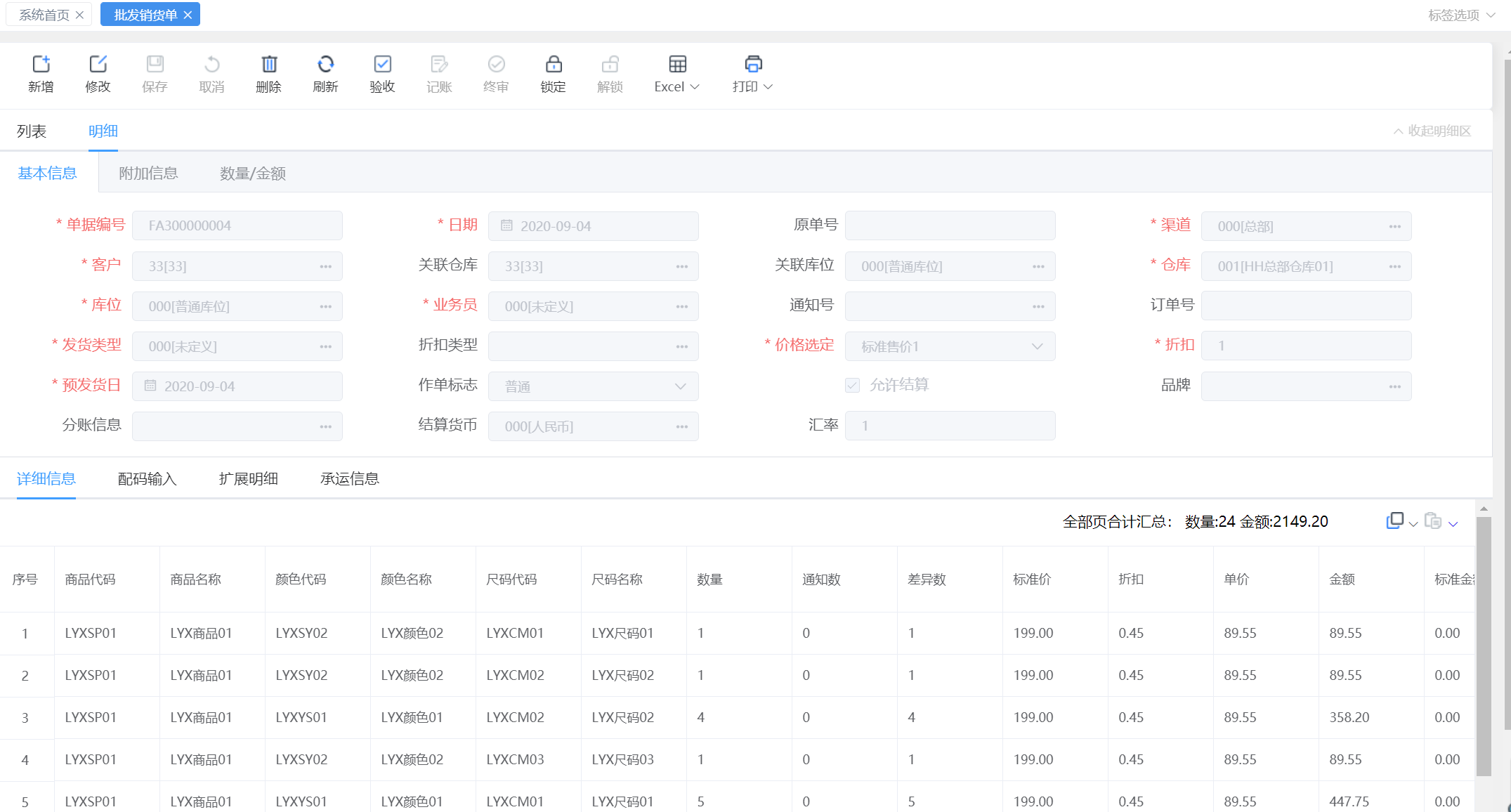This screenshot has height=812, width=1511.
Task: Click the 刷新 (refresh) toolbar icon
Action: pyautogui.click(x=326, y=64)
